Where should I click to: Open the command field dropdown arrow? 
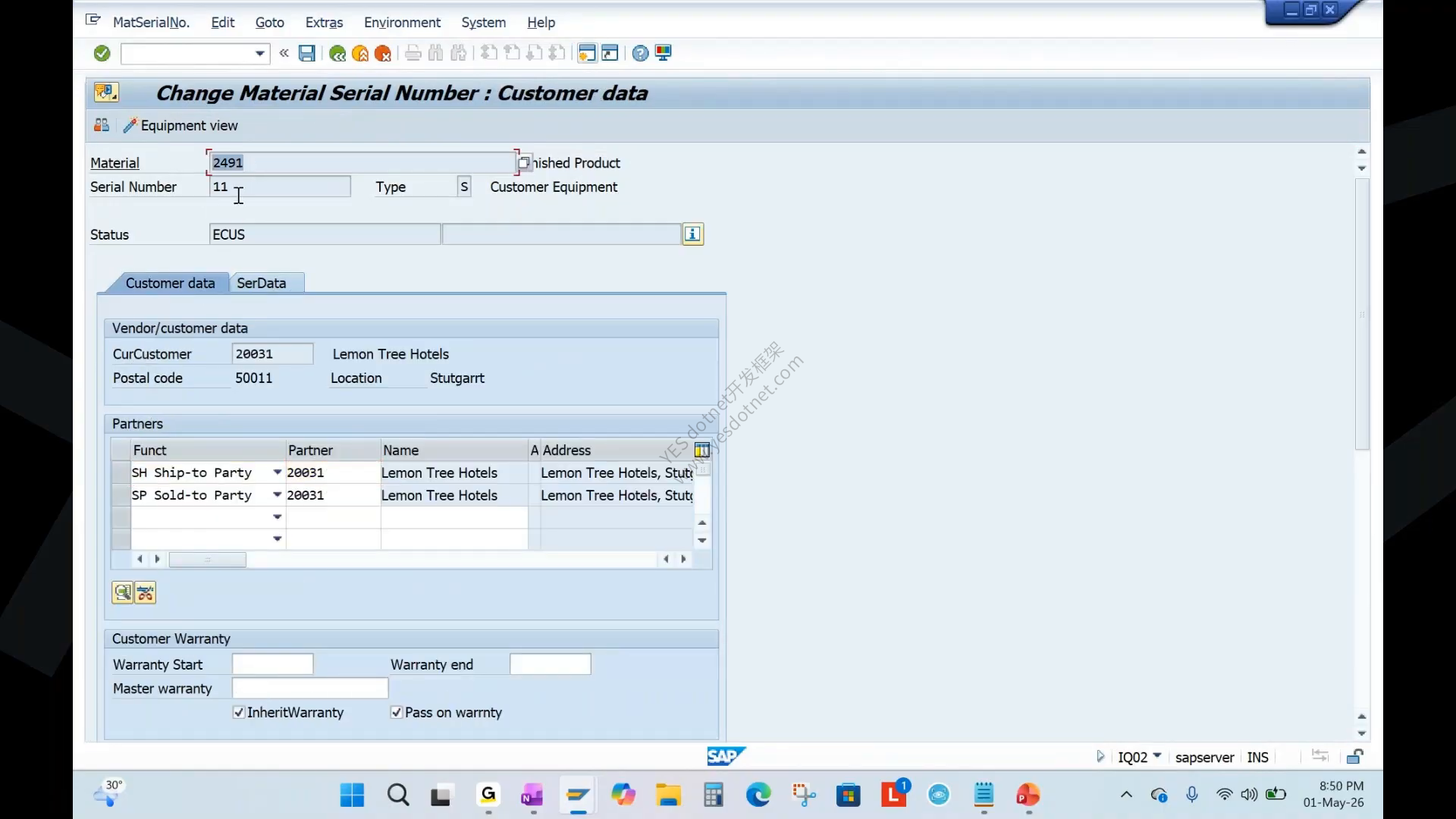click(x=260, y=53)
